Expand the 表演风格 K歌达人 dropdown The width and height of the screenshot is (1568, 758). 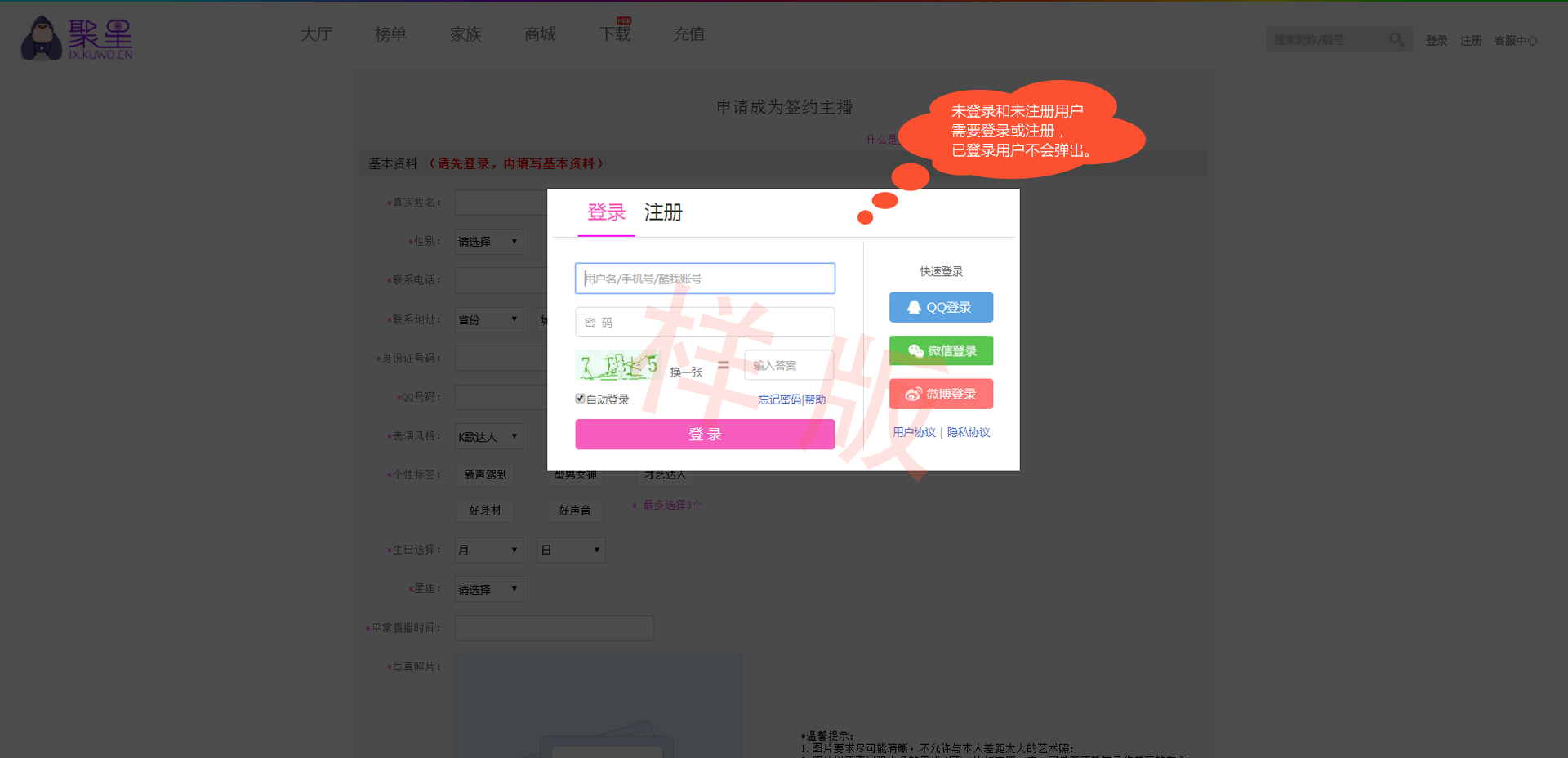[x=488, y=437]
